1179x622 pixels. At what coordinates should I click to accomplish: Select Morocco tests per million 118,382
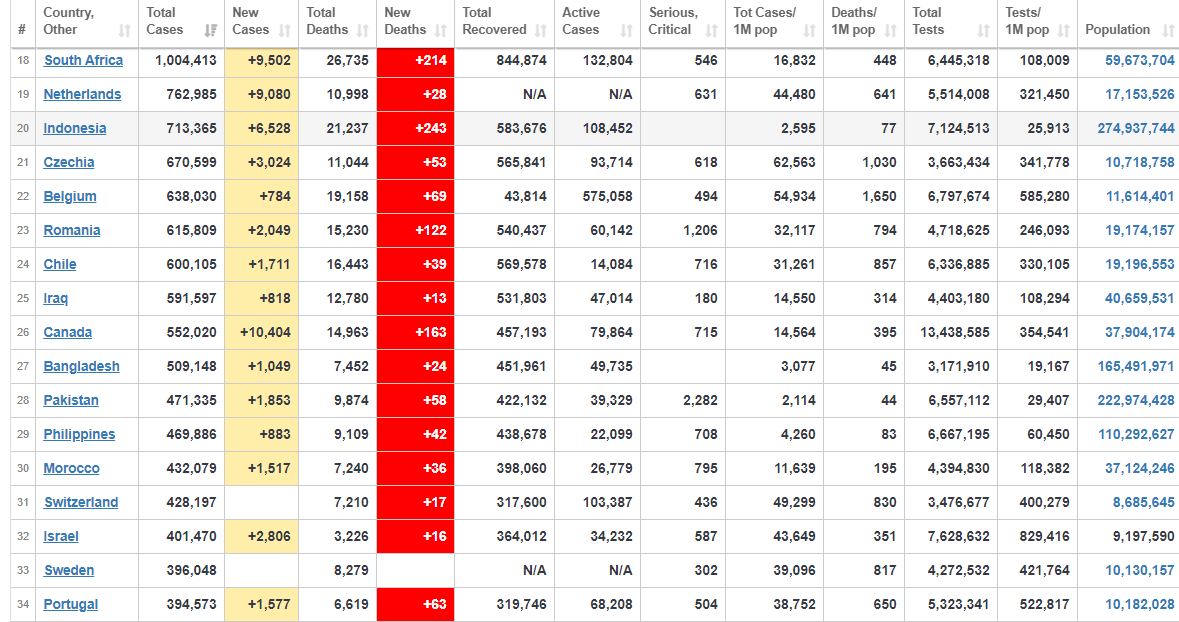[x=1038, y=469]
